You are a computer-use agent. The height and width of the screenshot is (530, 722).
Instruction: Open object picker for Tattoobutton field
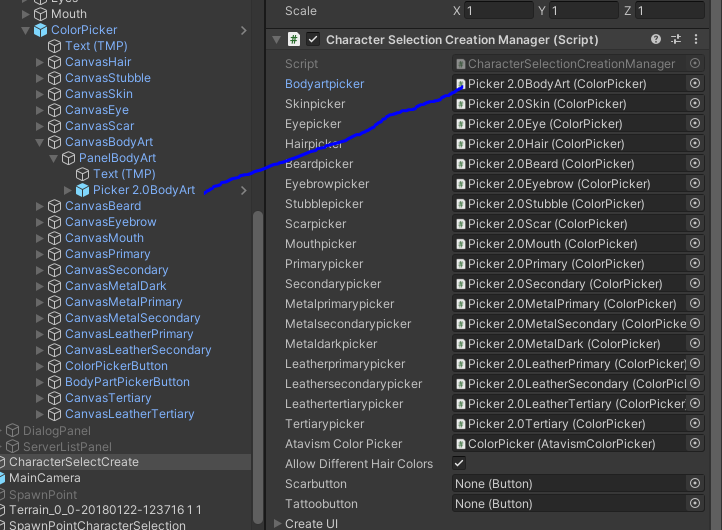click(x=695, y=504)
